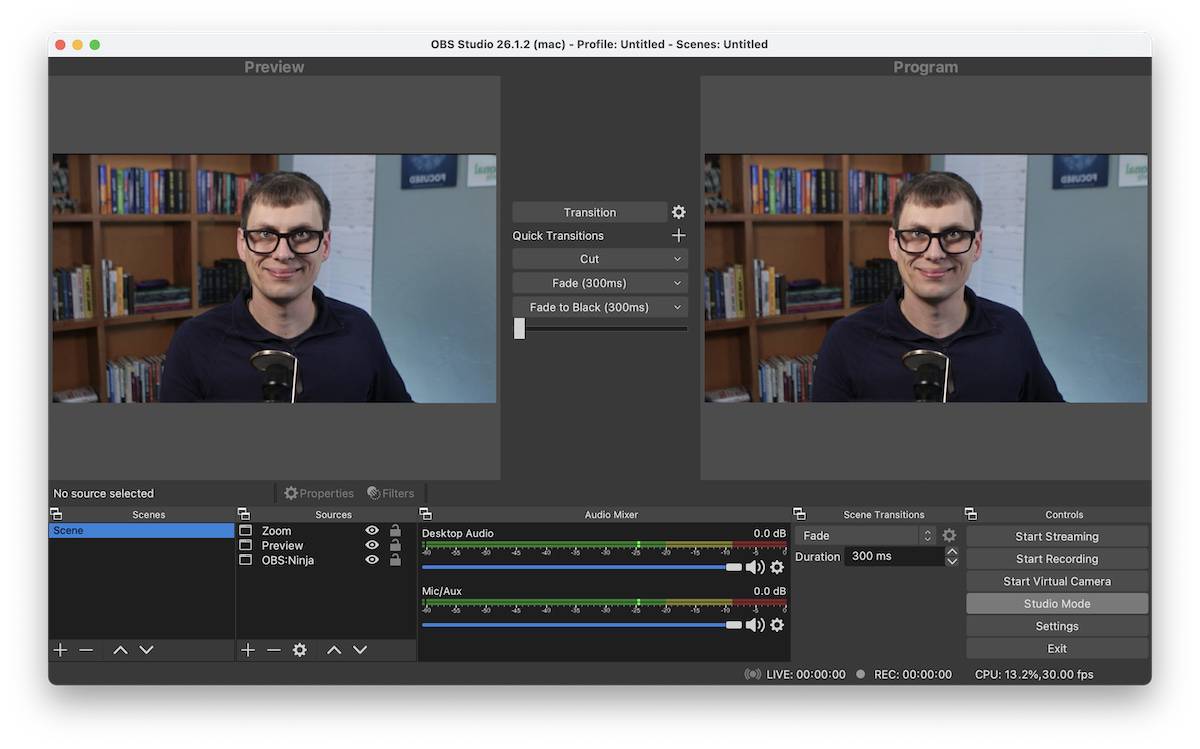This screenshot has width=1200, height=749.
Task: Pop out the Scene Transitions dock icon
Action: (799, 514)
